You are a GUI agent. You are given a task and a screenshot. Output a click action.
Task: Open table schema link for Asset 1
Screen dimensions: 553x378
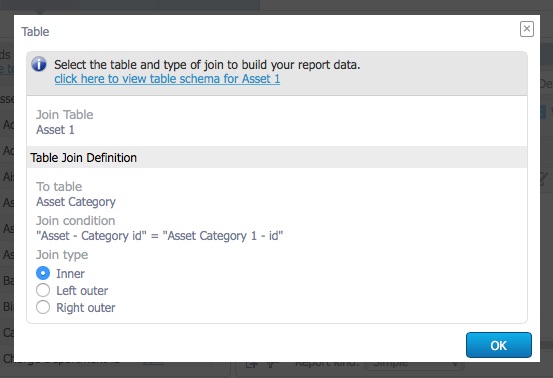tap(167, 79)
